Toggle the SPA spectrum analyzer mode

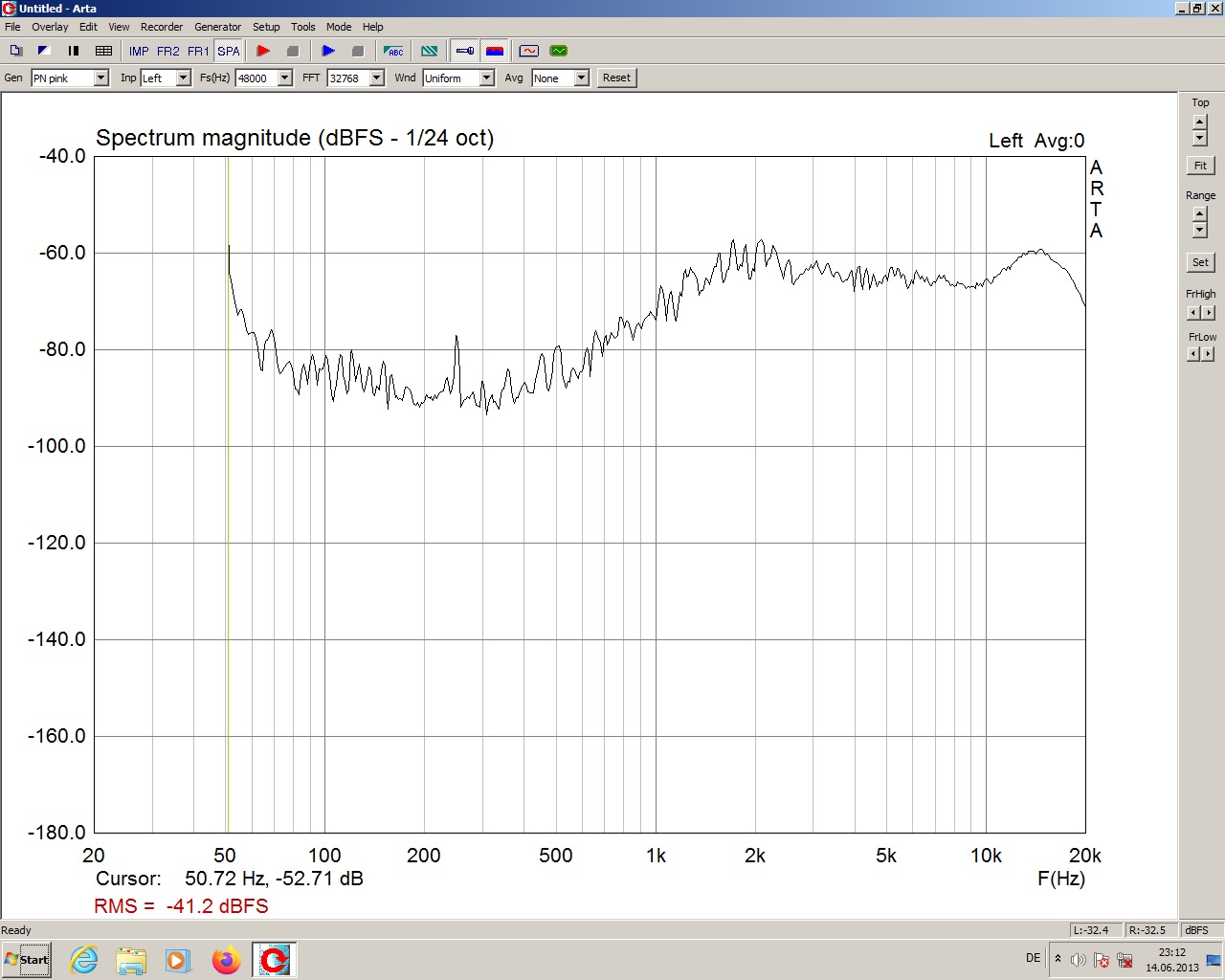[x=229, y=51]
